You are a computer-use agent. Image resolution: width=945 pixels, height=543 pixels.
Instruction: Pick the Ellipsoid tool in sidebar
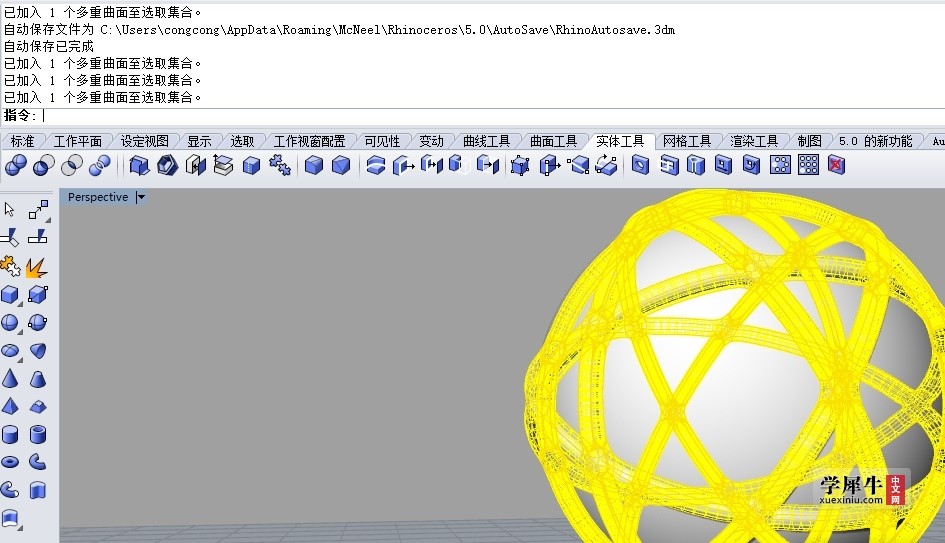(10, 351)
